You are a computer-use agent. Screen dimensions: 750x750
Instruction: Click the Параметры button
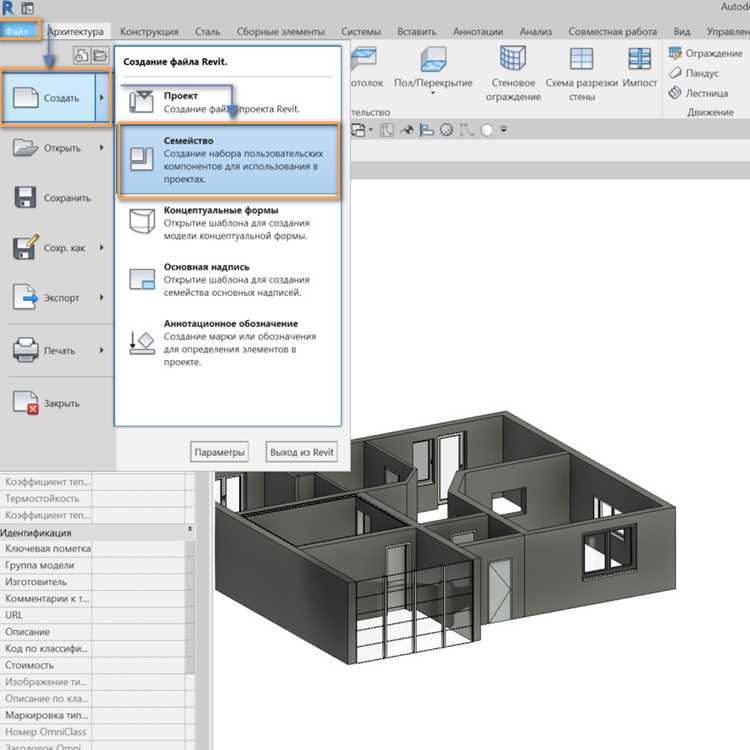[219, 452]
